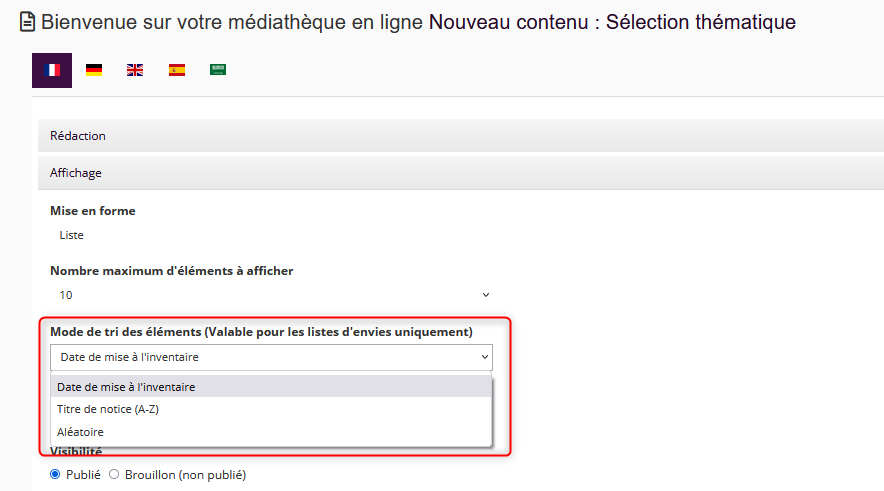Choose the British flag language
Screen dimensions: 884x491
[135, 70]
